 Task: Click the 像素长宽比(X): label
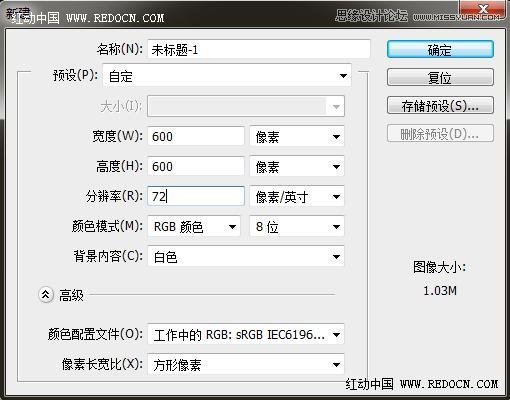pyautogui.click(x=102, y=364)
